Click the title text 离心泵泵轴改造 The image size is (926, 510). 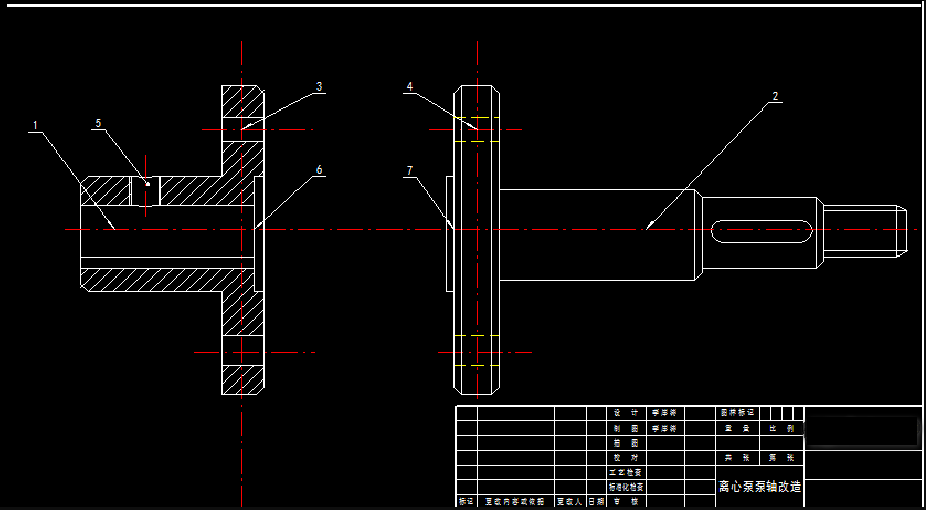(x=760, y=487)
